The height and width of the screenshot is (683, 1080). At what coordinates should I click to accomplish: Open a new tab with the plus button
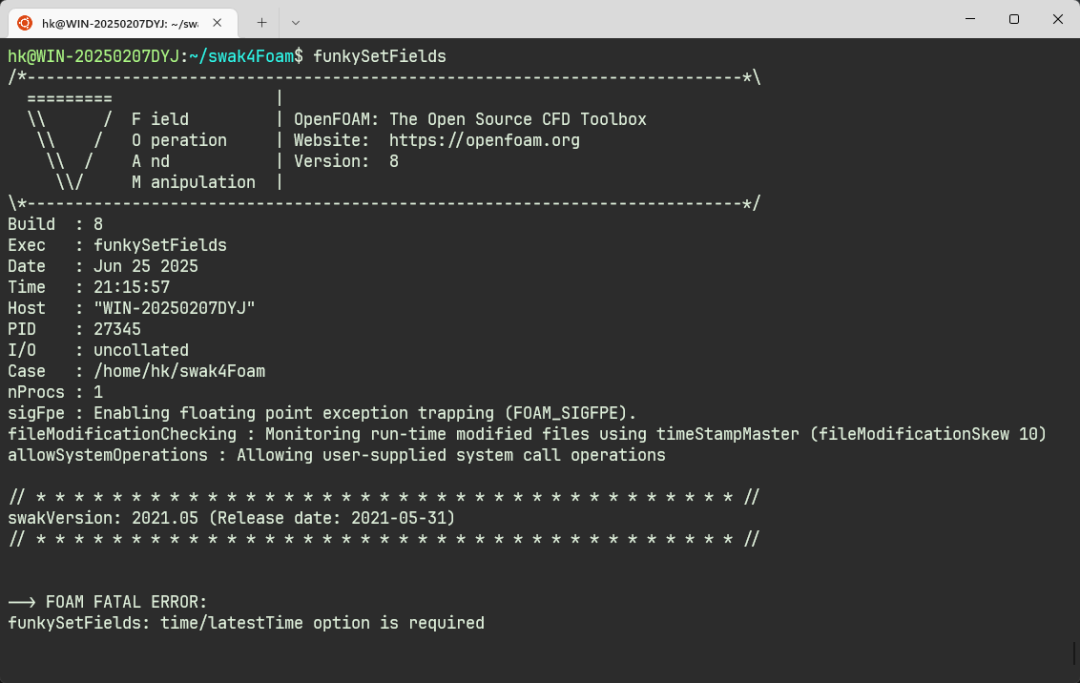click(x=262, y=22)
